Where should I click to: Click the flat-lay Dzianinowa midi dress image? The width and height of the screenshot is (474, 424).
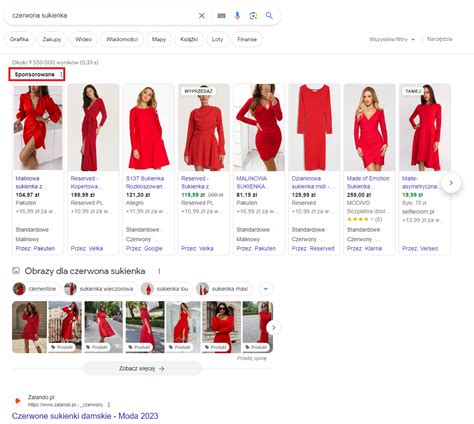pyautogui.click(x=314, y=128)
